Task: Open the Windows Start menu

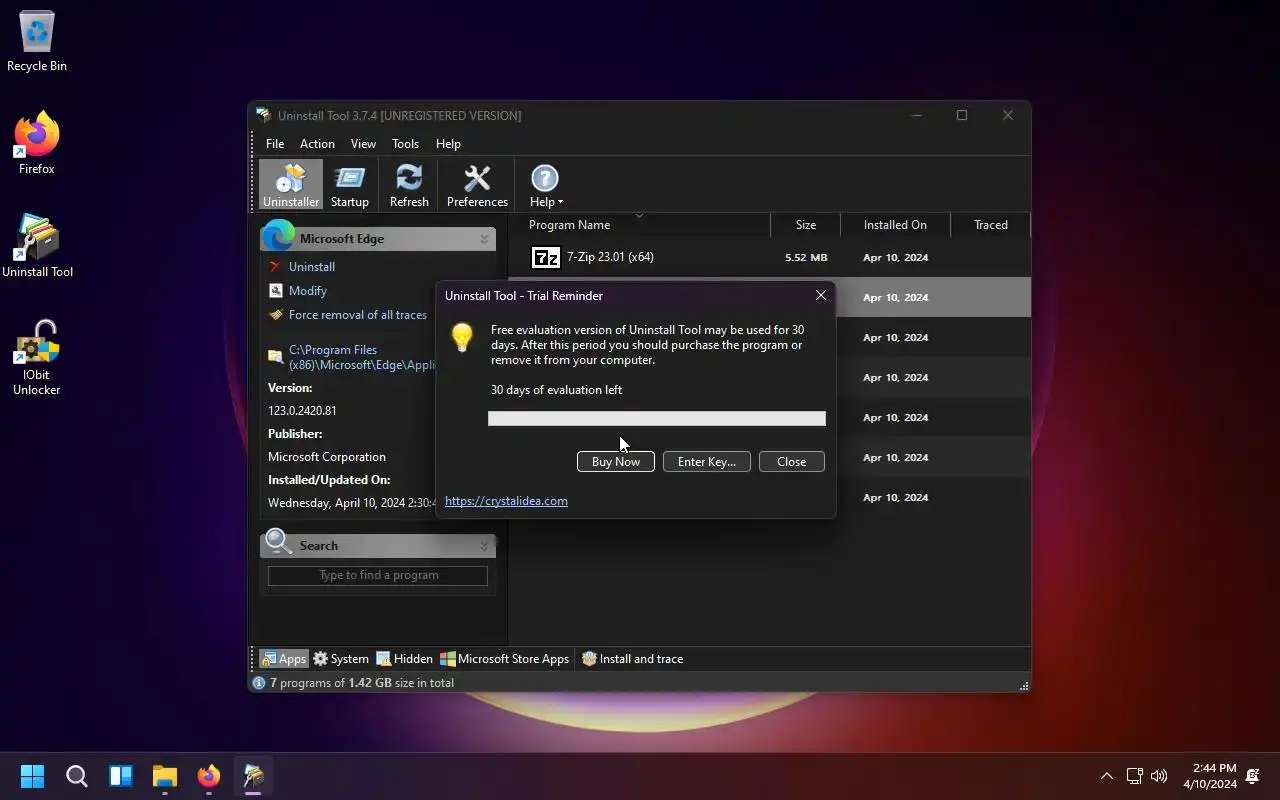Action: pyautogui.click(x=33, y=776)
